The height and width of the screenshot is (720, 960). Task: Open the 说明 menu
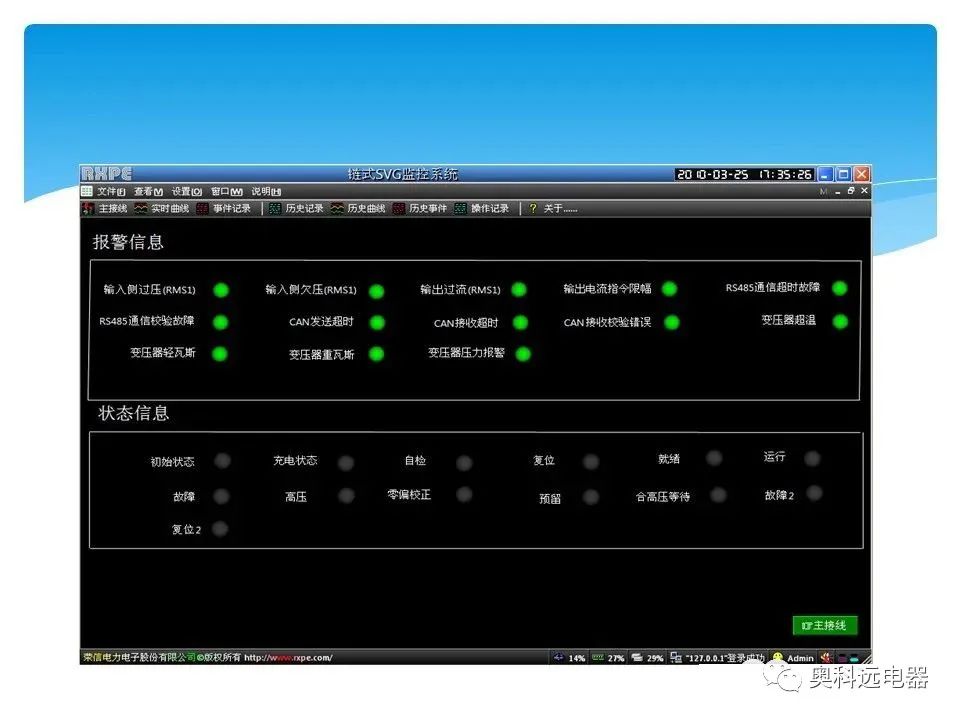(x=266, y=192)
